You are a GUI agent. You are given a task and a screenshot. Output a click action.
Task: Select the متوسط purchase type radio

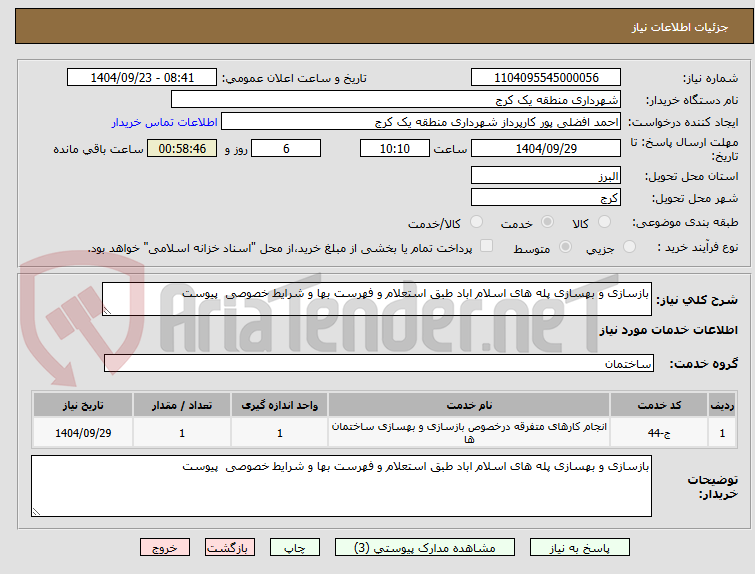tap(565, 247)
